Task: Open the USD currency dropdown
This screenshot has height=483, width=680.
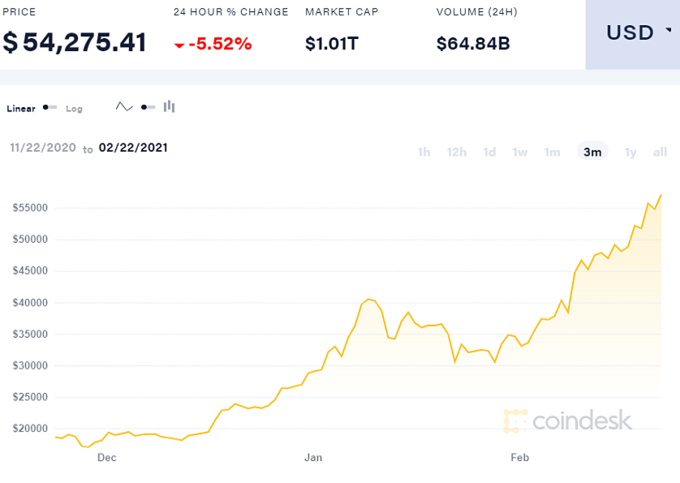Action: point(632,33)
